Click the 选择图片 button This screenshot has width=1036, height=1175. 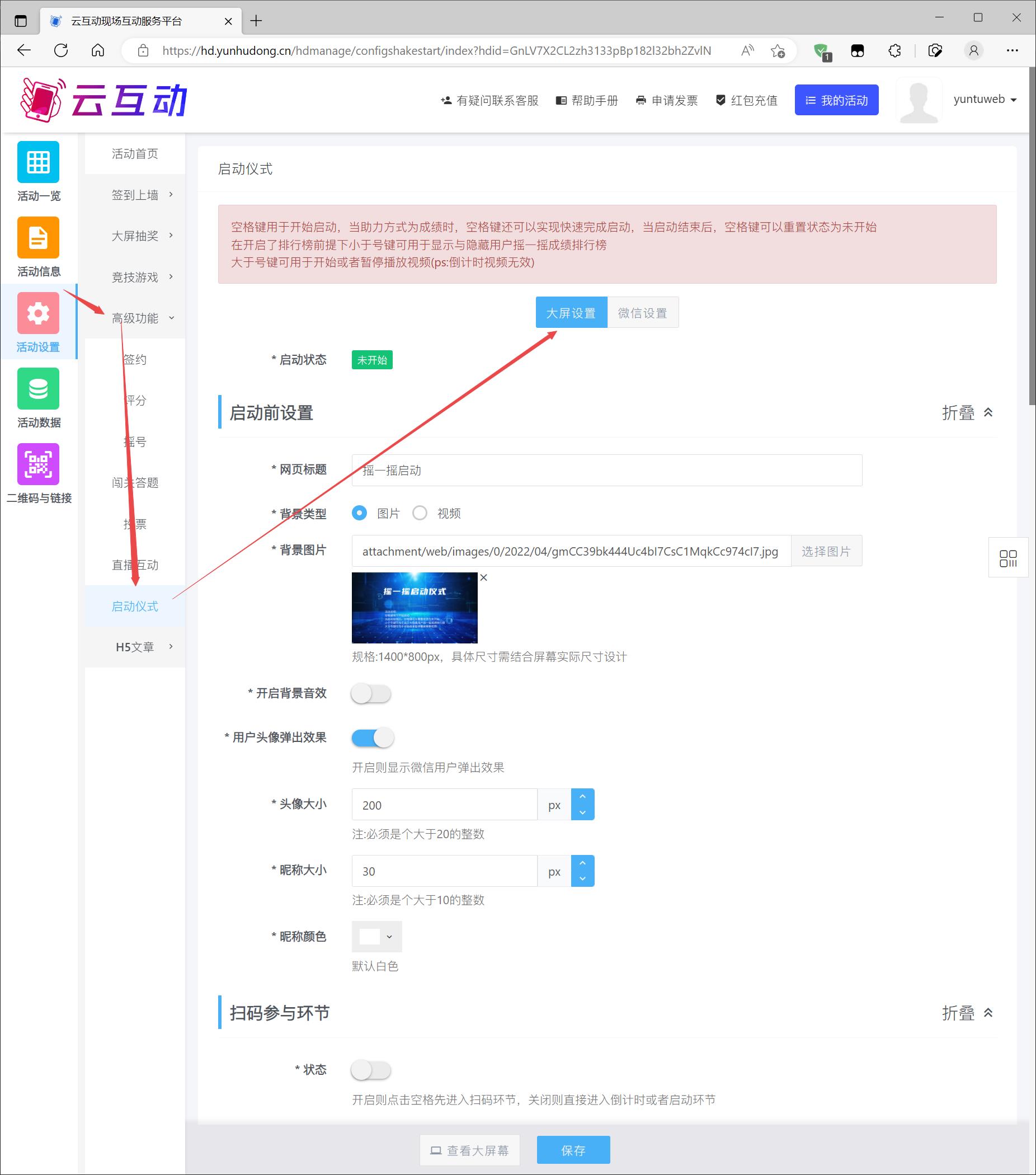click(x=826, y=551)
